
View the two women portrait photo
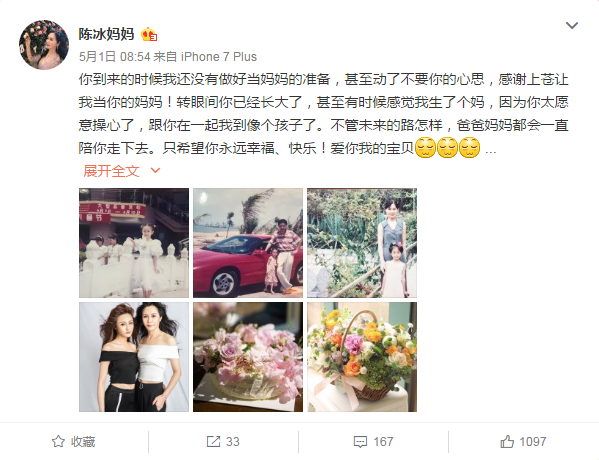click(x=134, y=357)
